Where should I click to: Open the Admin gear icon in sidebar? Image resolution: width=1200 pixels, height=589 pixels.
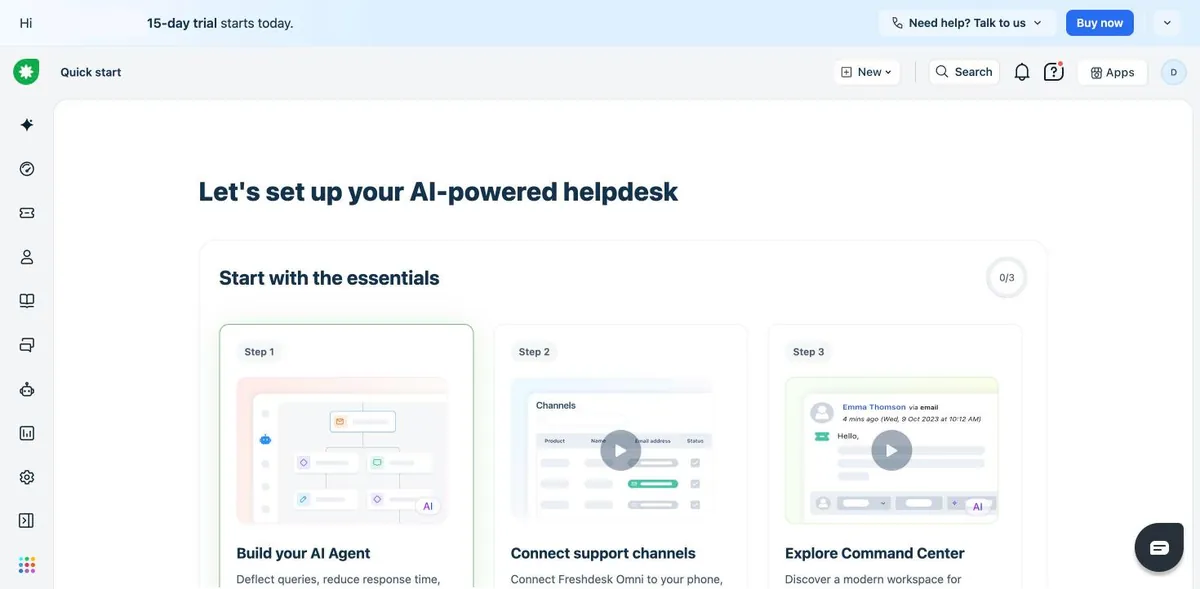[27, 477]
